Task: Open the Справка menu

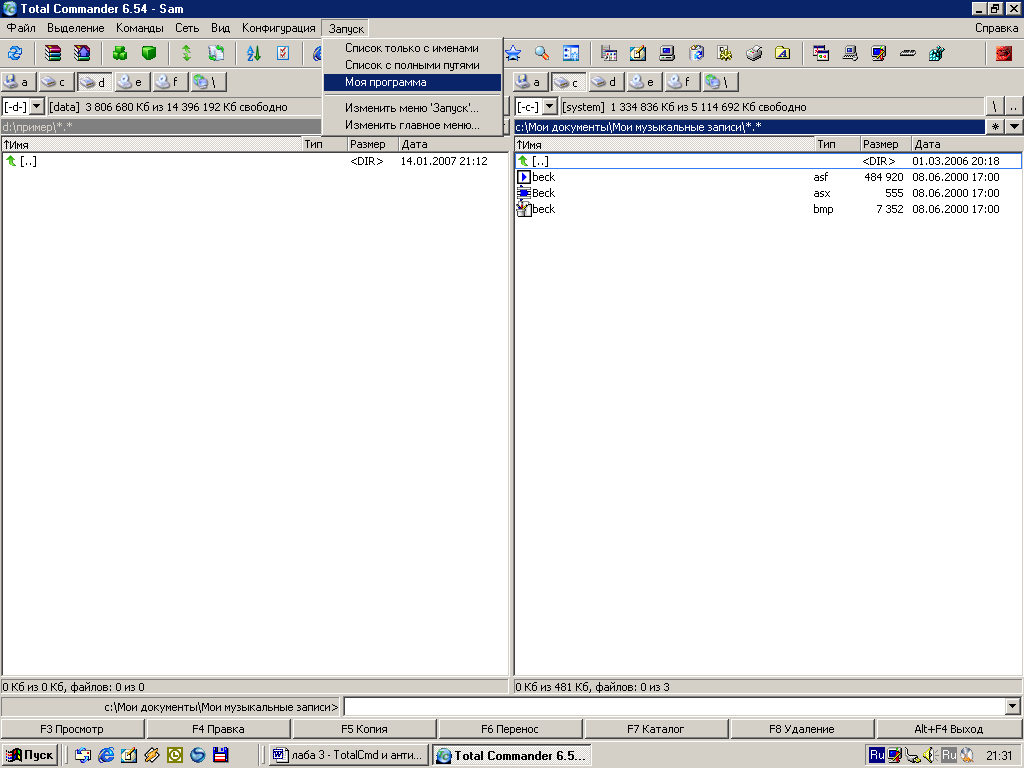Action: tap(996, 28)
